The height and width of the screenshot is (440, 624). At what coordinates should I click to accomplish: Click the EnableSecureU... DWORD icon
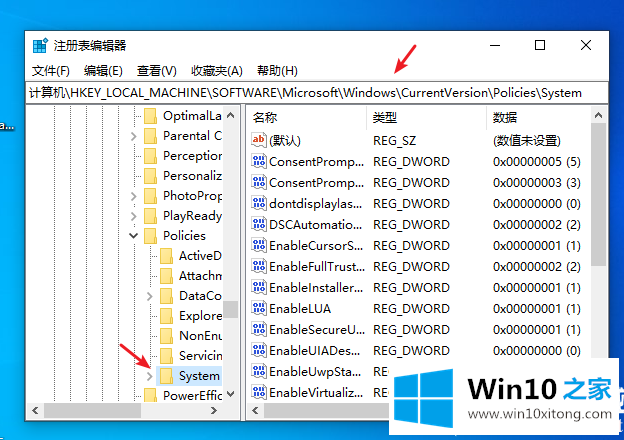(x=259, y=329)
